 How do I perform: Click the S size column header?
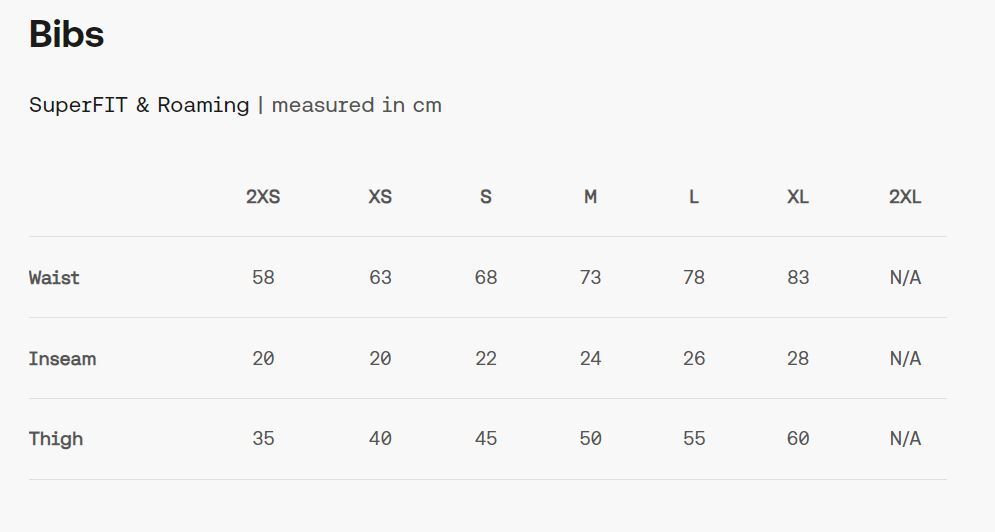coord(486,197)
